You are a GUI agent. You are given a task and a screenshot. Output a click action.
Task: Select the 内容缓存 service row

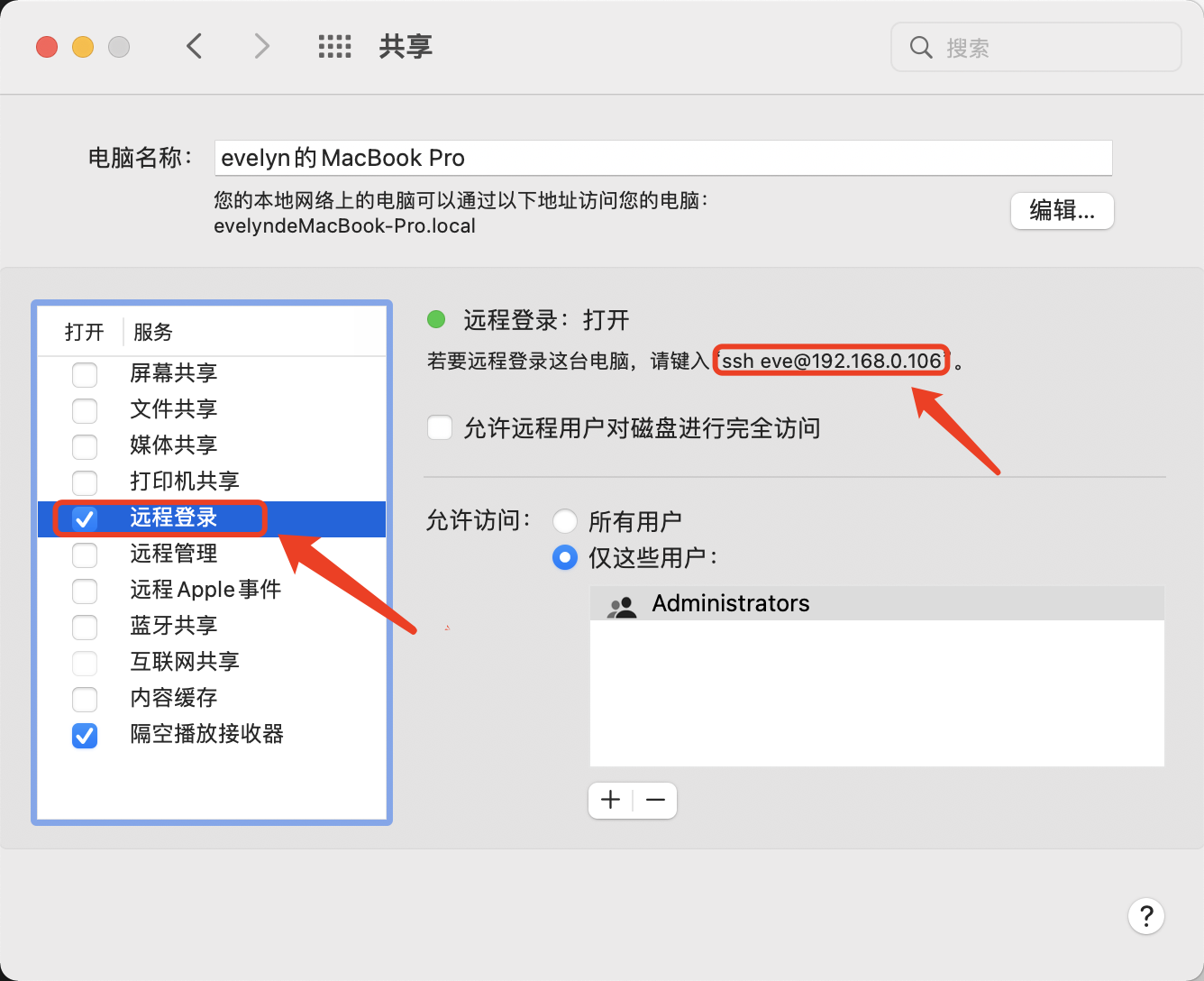(x=212, y=699)
